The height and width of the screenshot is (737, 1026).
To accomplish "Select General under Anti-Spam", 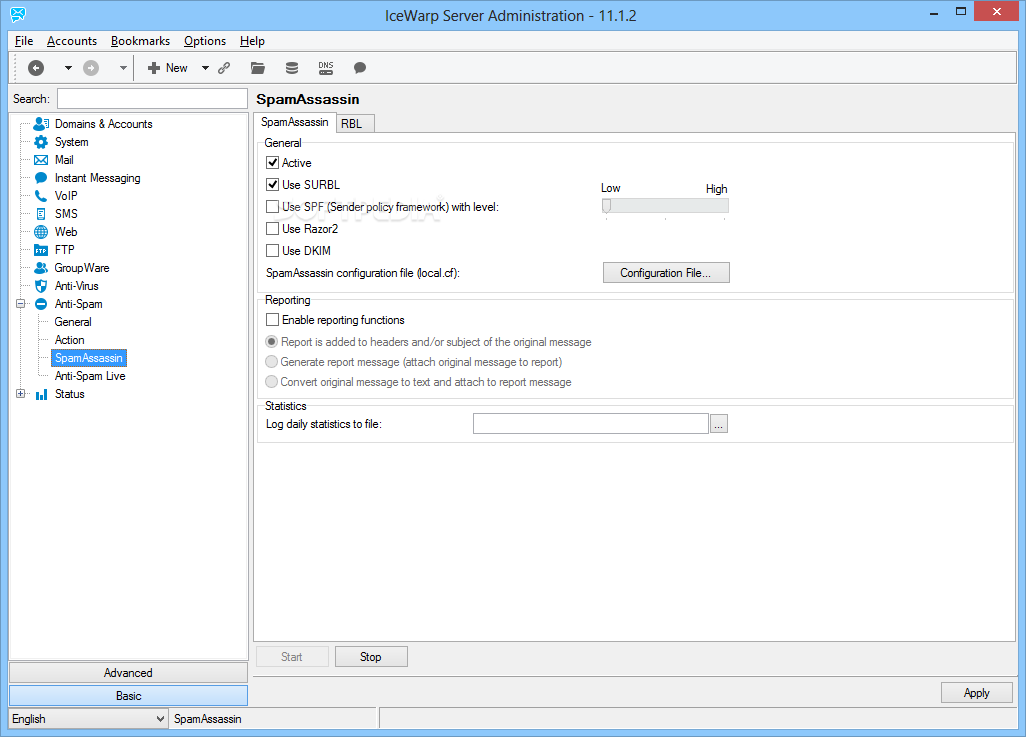I will pos(73,322).
